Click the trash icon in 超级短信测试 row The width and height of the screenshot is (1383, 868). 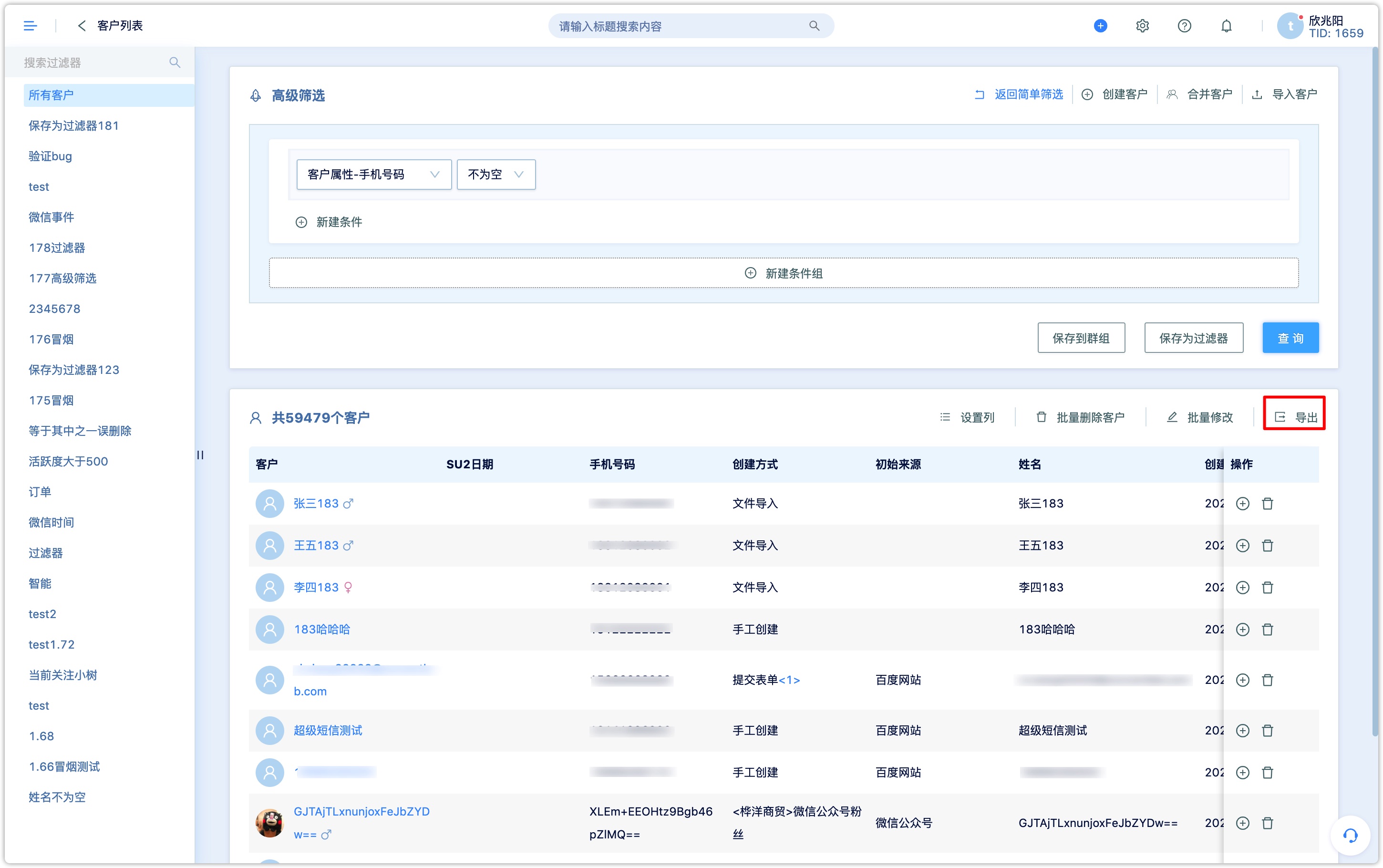click(1268, 730)
